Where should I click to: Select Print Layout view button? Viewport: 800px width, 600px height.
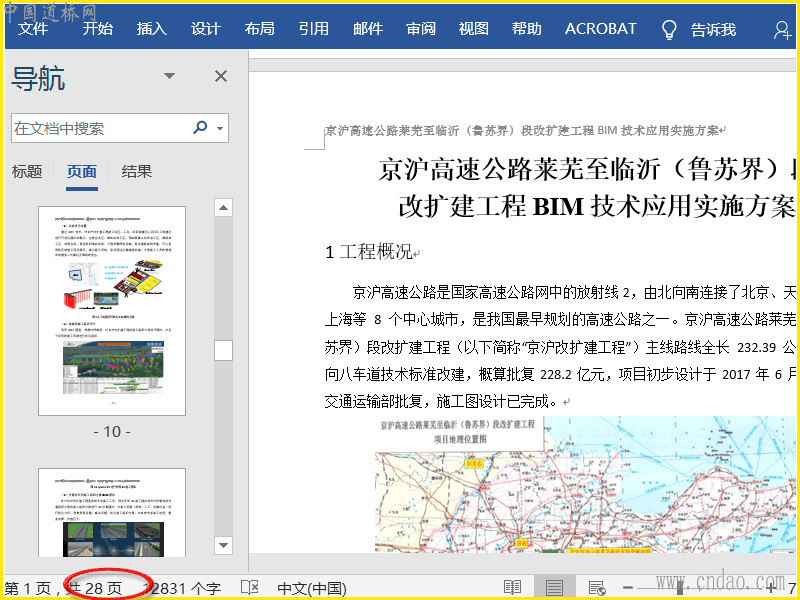point(555,588)
